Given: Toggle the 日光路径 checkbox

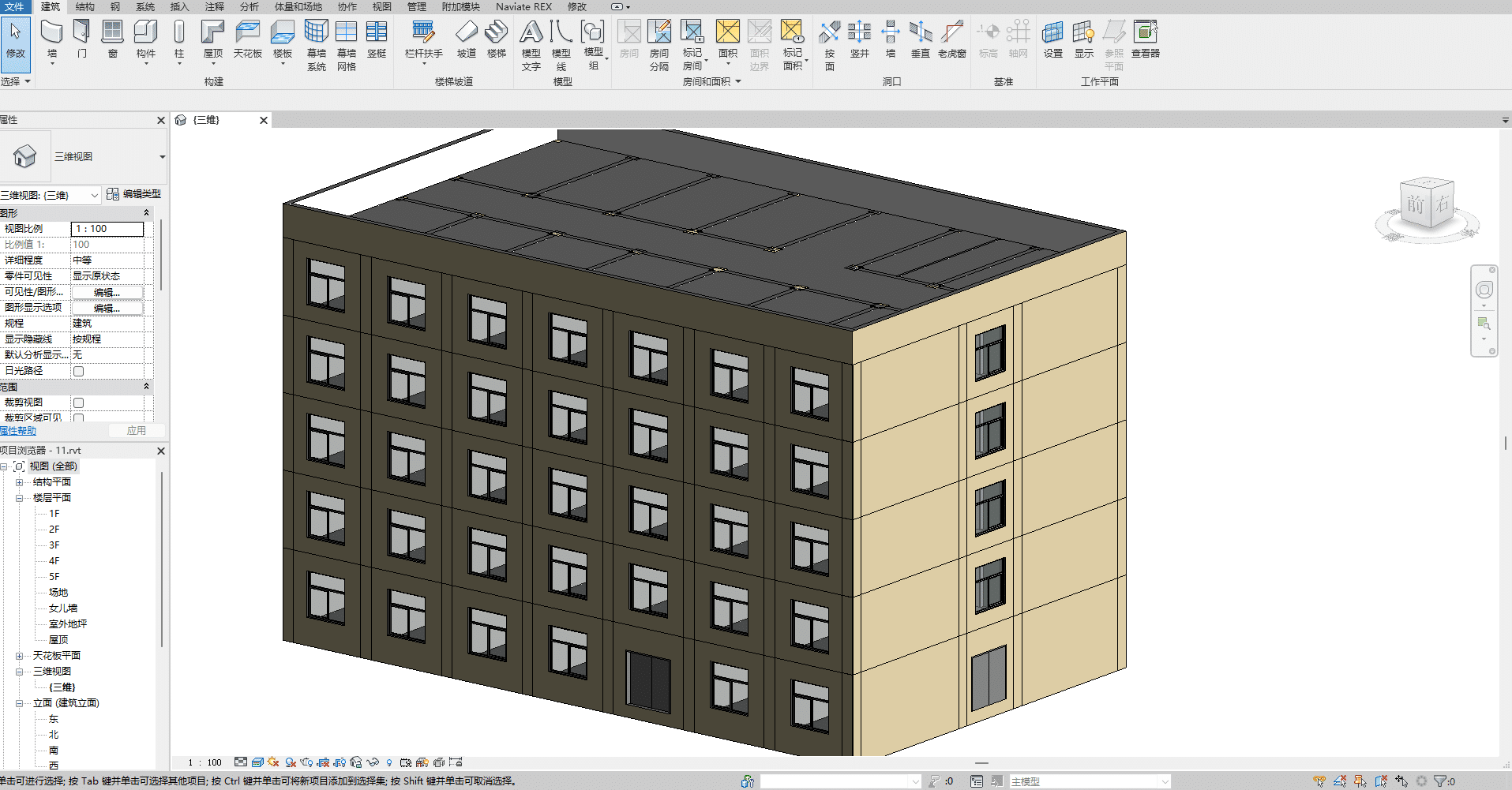Looking at the screenshot, I should (x=78, y=371).
